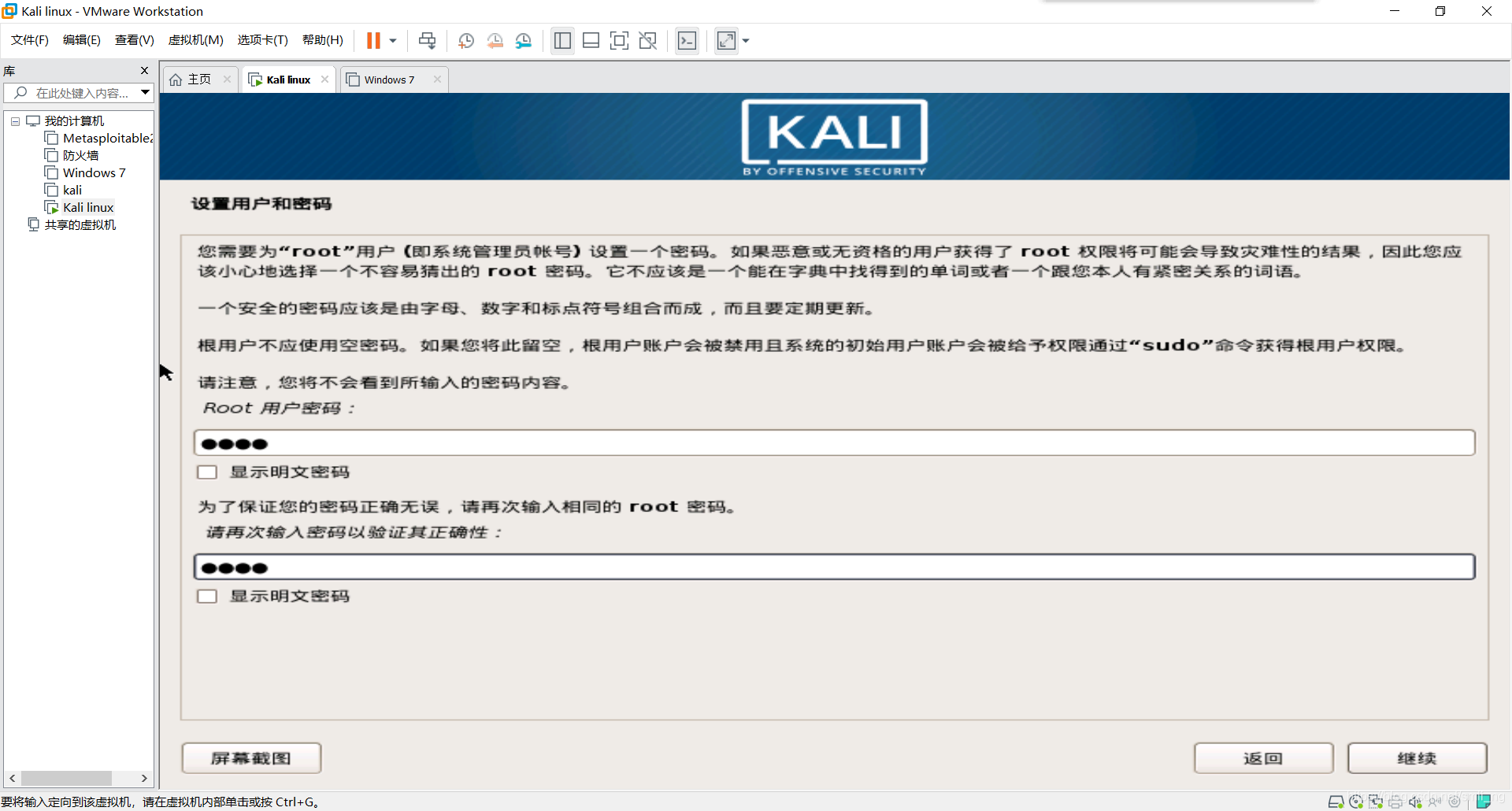Toggle the library panel visibility
Viewport: 1512px width, 811px height.
tap(562, 40)
